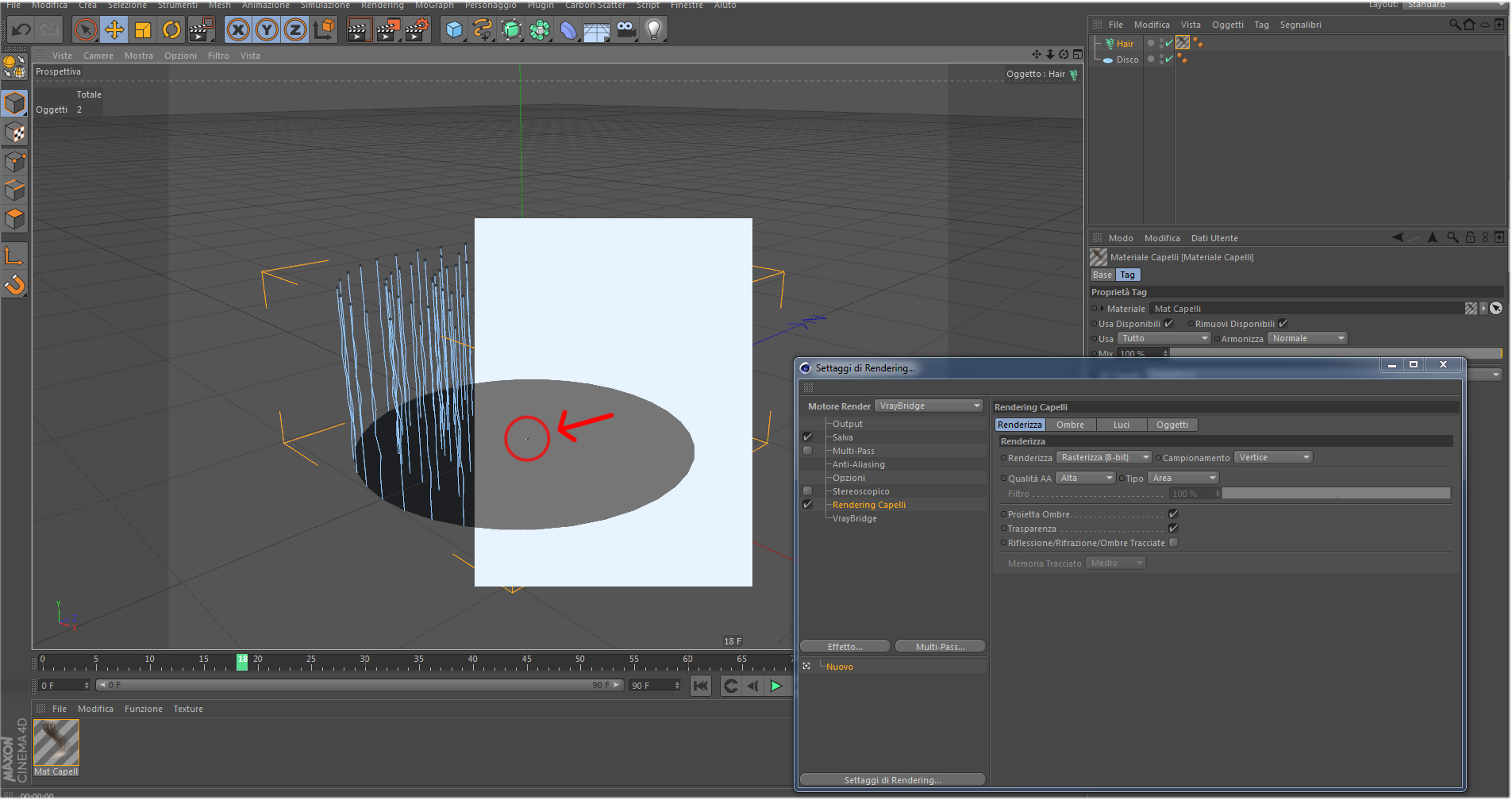
Task: Click the Effetto... button
Action: pos(844,647)
